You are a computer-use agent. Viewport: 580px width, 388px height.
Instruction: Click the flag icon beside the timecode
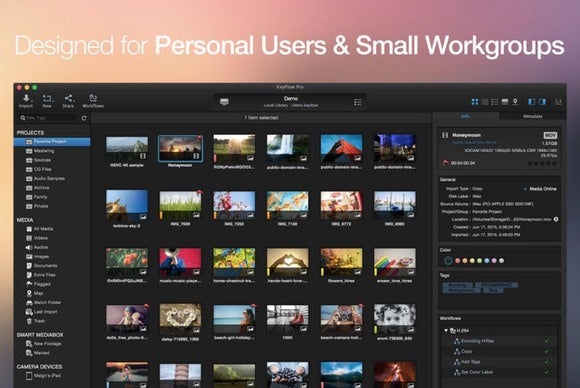tap(446, 163)
